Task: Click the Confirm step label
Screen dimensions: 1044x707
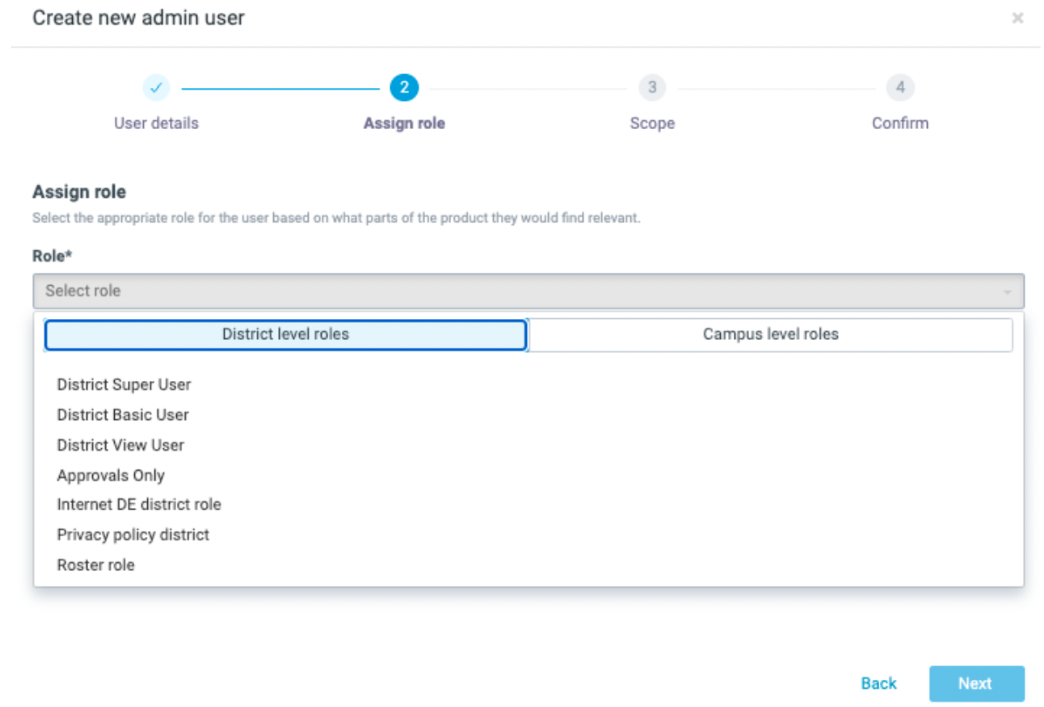Action: click(900, 123)
